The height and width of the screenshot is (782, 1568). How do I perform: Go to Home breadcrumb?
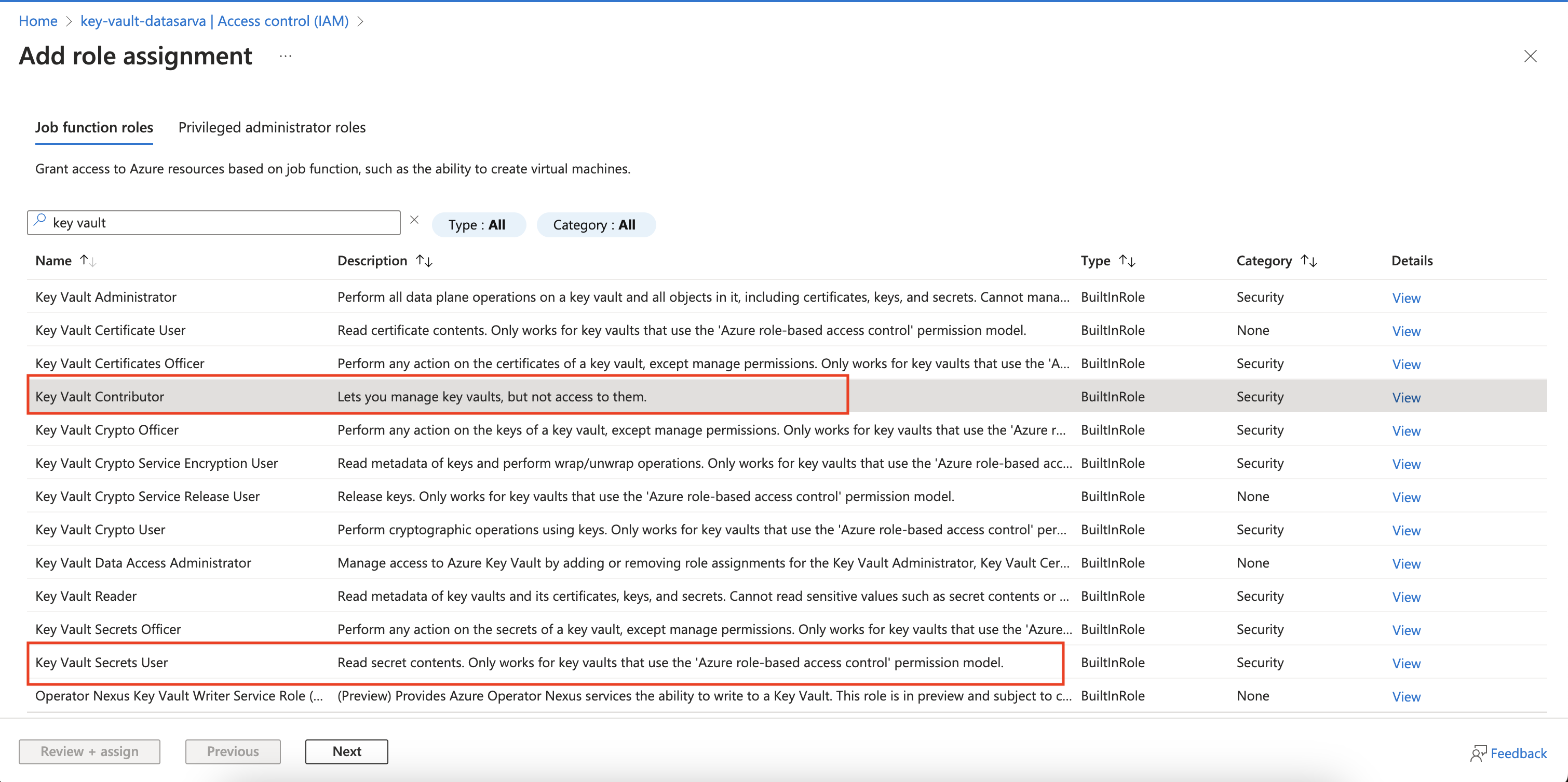click(38, 21)
